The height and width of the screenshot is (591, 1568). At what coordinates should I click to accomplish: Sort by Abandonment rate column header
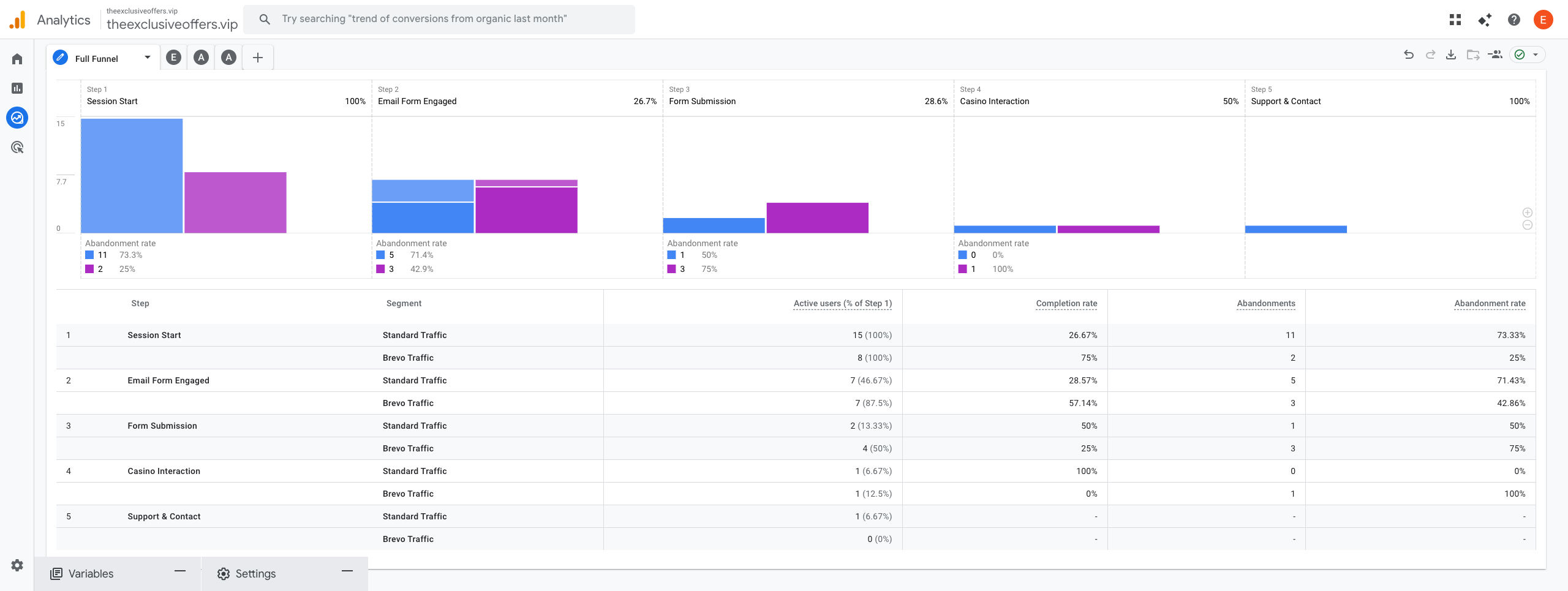pyautogui.click(x=1490, y=304)
